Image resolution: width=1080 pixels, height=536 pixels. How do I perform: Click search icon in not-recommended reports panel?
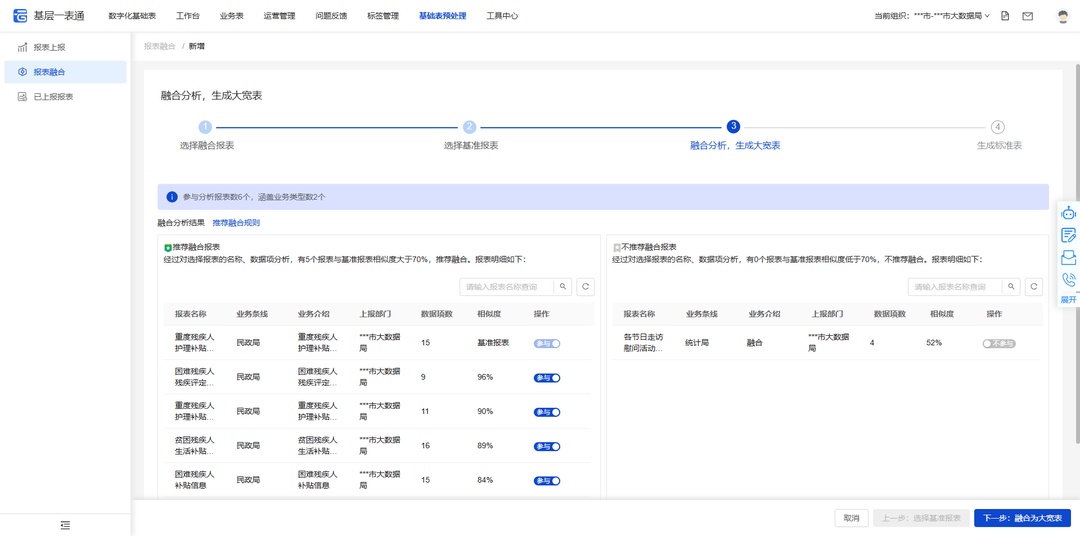[x=1011, y=287]
